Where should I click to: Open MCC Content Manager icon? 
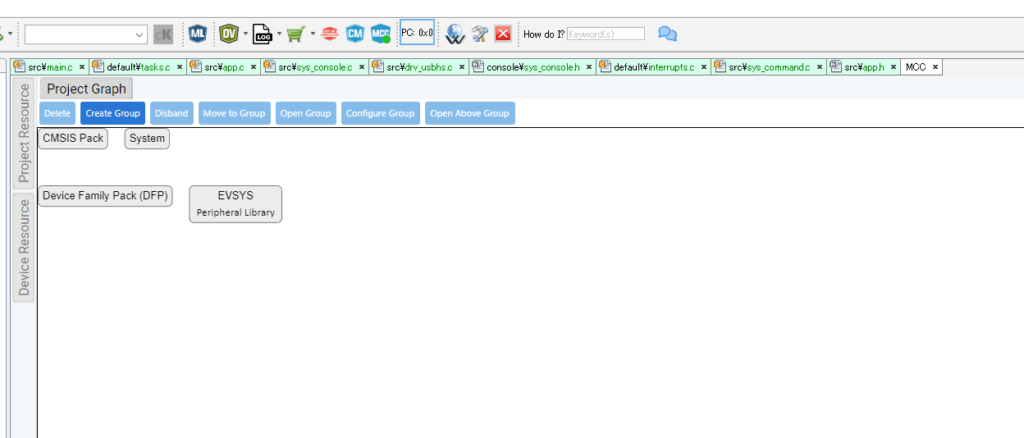[381, 34]
